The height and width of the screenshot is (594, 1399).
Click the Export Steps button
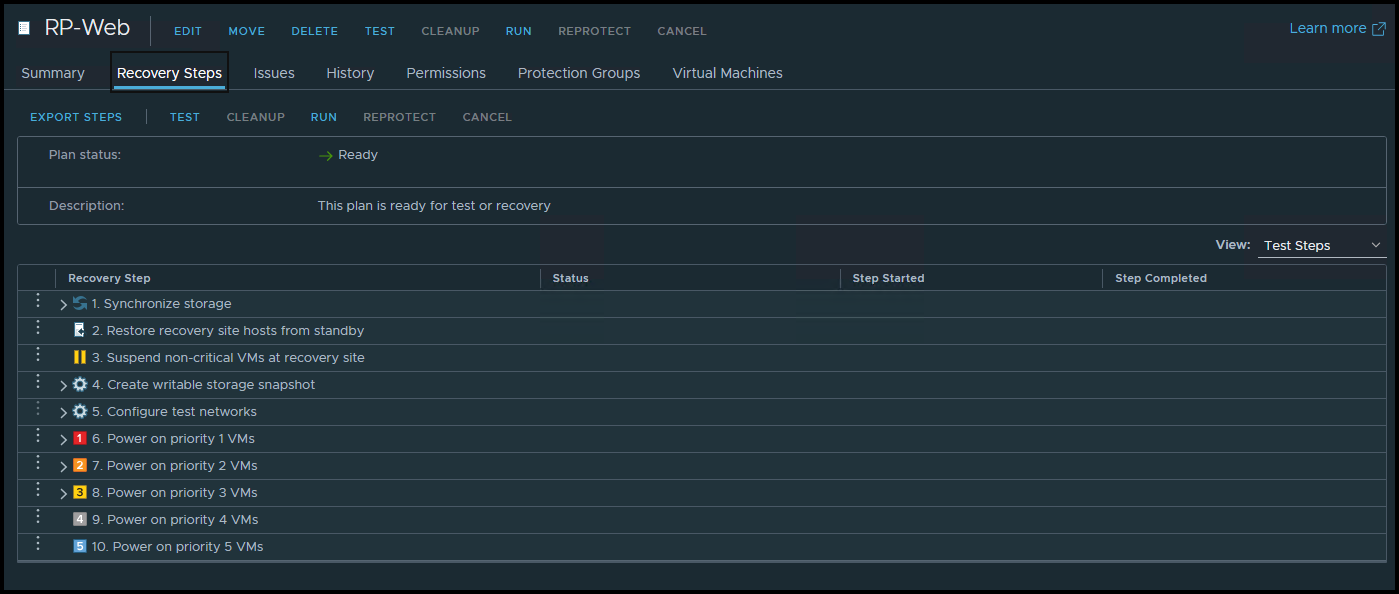[x=76, y=117]
